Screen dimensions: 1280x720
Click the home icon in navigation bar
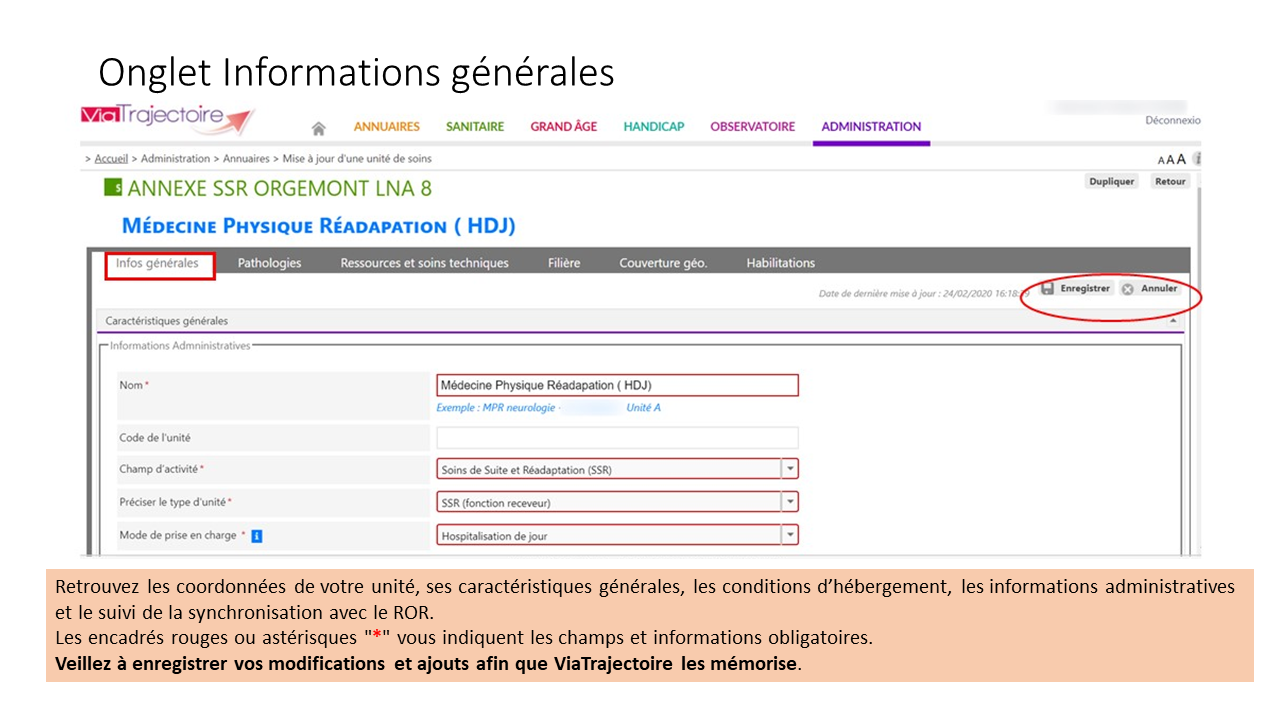pyautogui.click(x=319, y=128)
